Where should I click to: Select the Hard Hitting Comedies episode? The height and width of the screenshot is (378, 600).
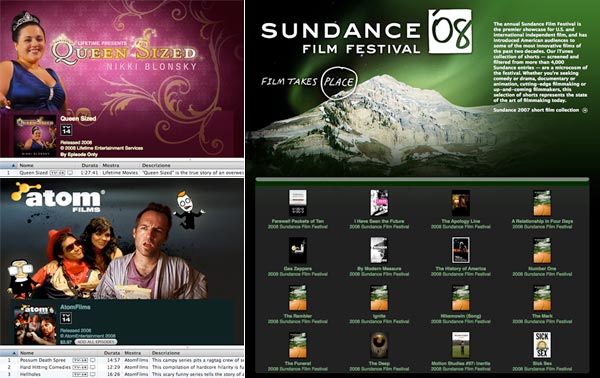[x=122, y=367]
